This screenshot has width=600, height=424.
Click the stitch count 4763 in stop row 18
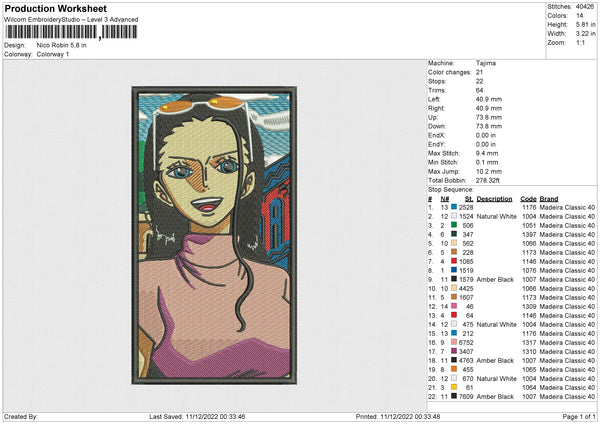point(466,360)
